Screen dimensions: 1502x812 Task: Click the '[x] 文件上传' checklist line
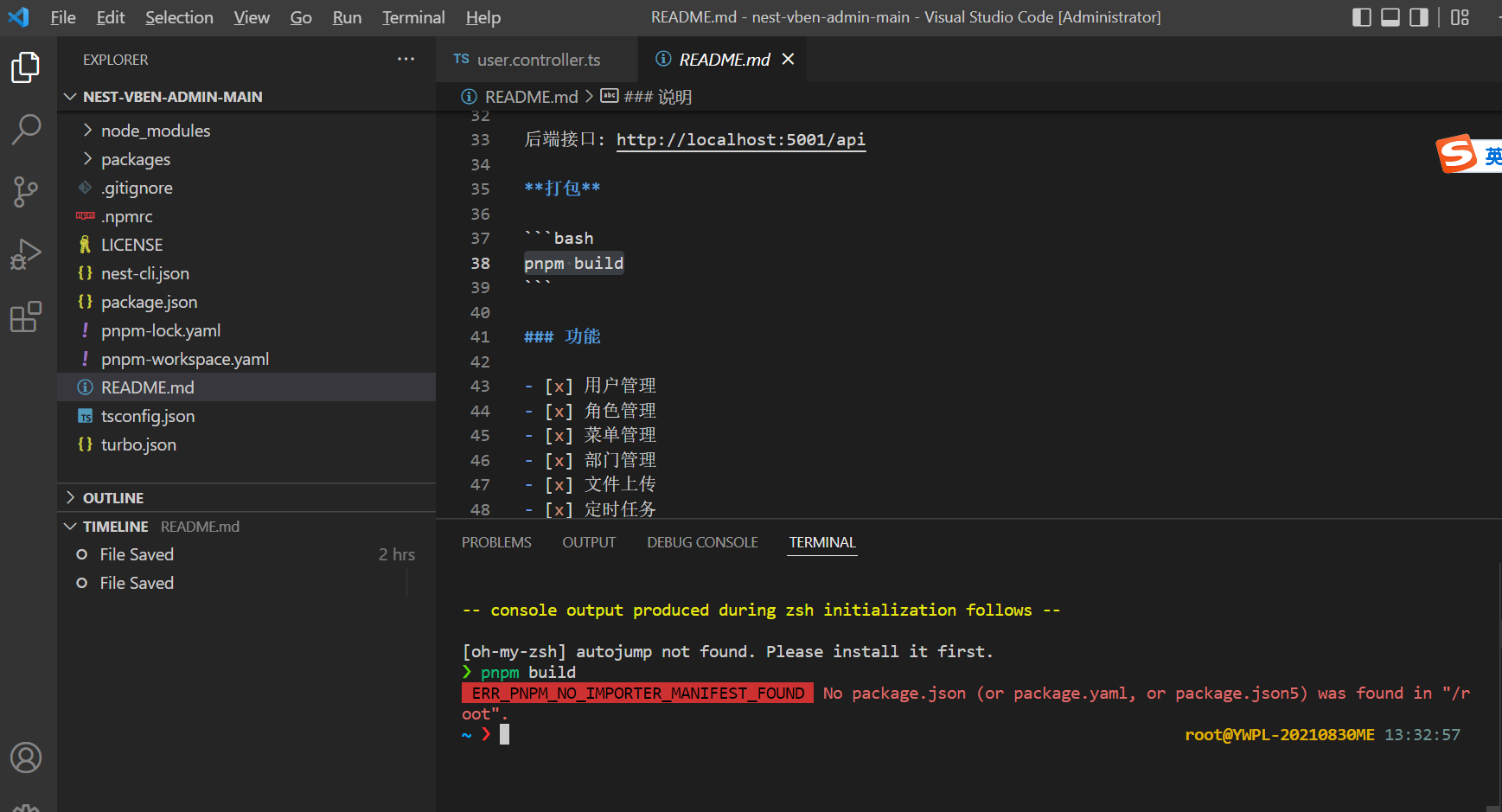590,484
